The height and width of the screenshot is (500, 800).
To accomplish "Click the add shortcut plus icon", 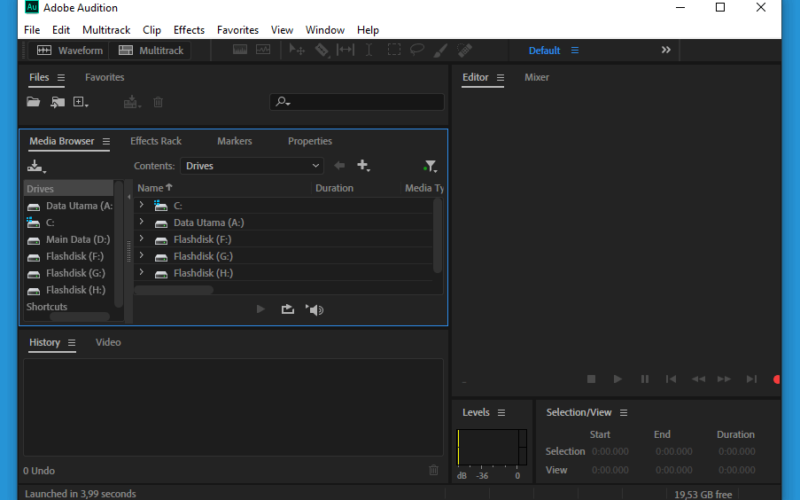I will pyautogui.click(x=363, y=165).
